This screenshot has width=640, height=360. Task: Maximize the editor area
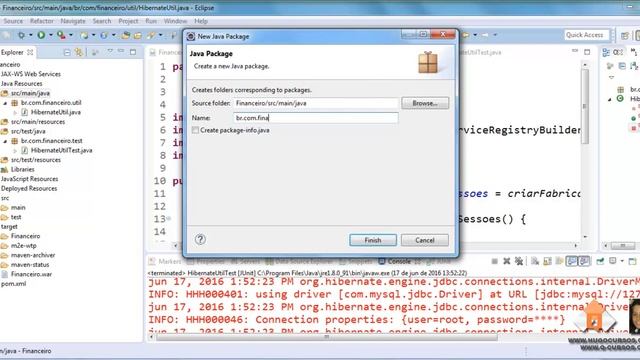[x=587, y=52]
